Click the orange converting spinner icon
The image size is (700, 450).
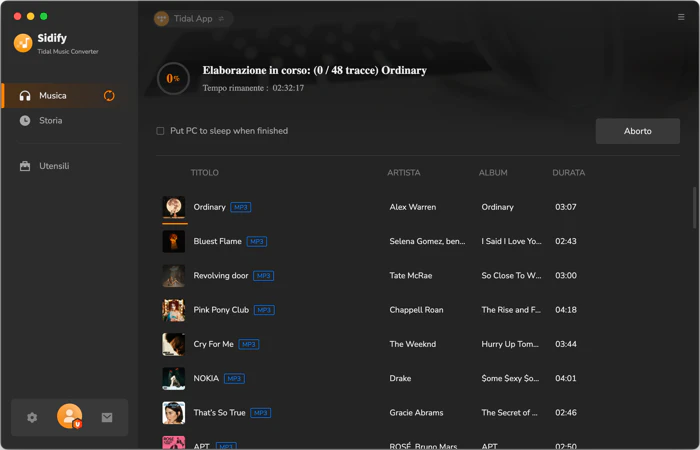[x=109, y=96]
